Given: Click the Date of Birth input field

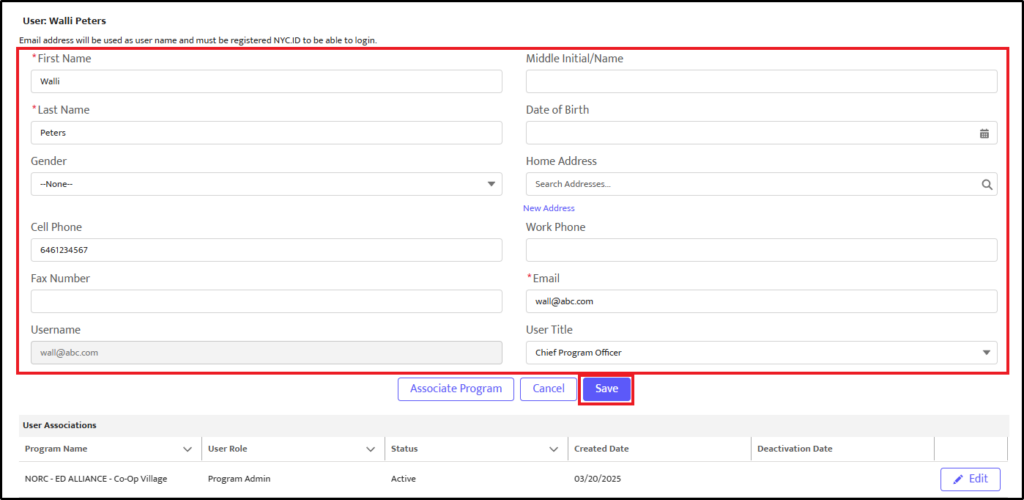Looking at the screenshot, I should pos(761,133).
